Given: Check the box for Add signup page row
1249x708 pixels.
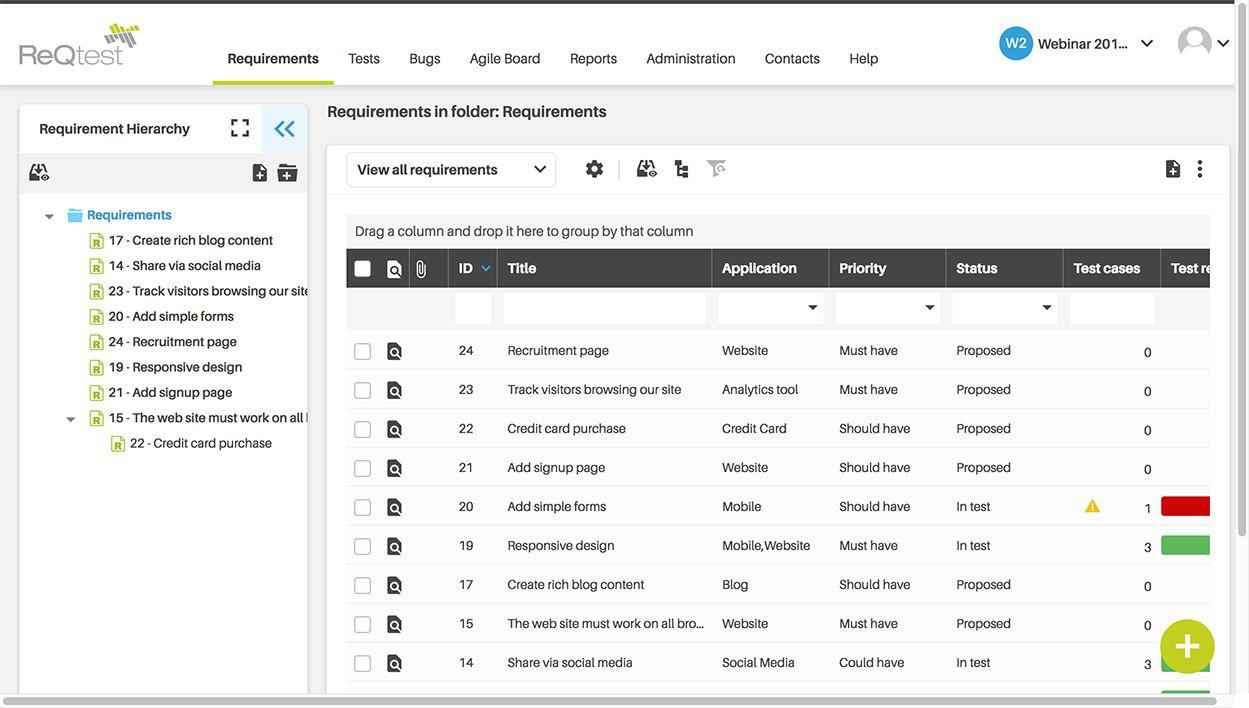Looking at the screenshot, I should pos(363,469).
